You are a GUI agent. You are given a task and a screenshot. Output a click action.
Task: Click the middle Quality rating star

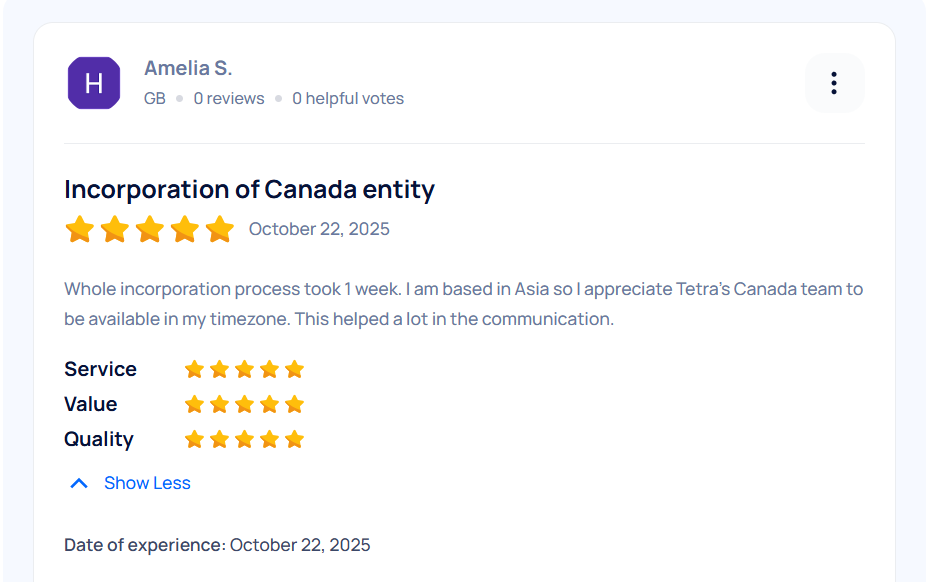(x=244, y=439)
